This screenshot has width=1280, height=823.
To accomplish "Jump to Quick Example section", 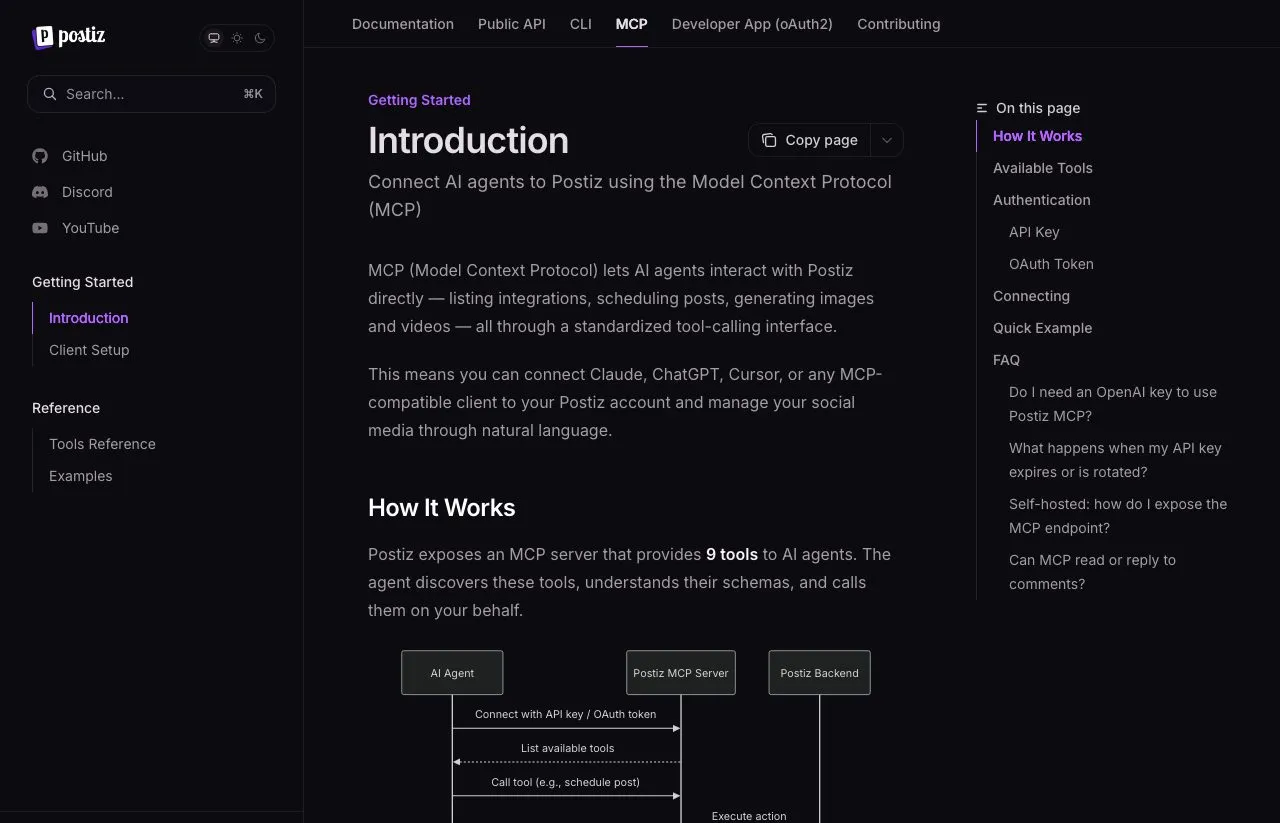I will [x=1043, y=328].
